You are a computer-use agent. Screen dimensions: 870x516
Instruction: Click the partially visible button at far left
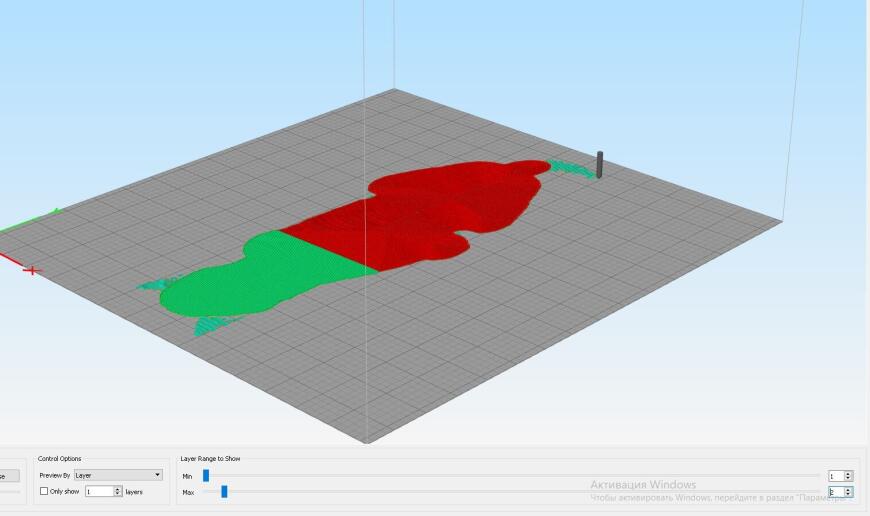pyautogui.click(x=9, y=475)
